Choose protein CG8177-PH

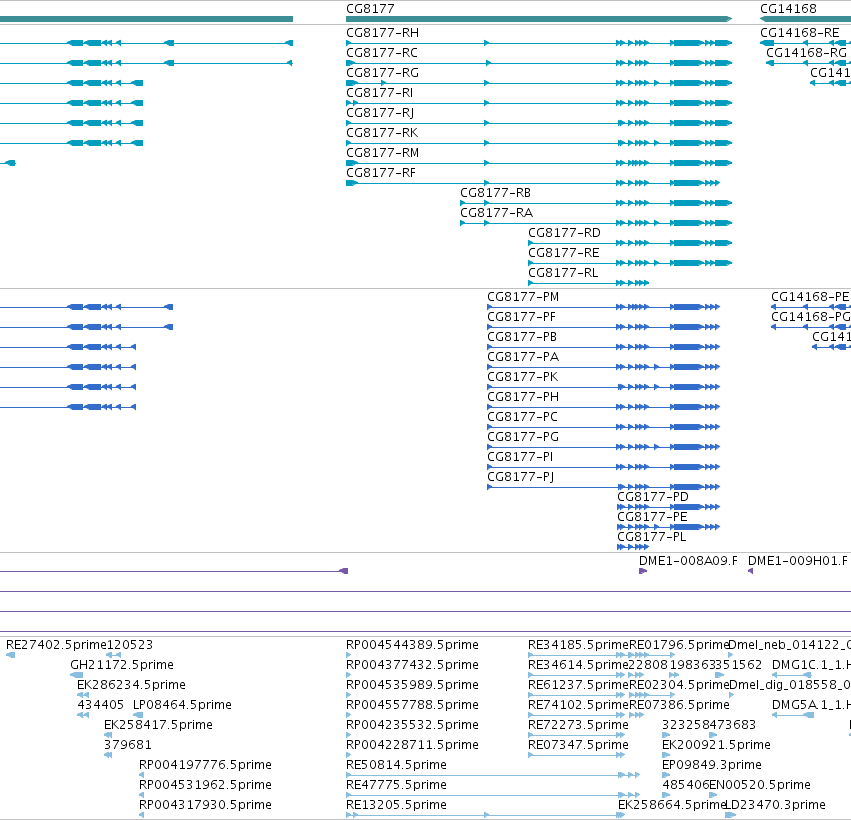[523, 398]
